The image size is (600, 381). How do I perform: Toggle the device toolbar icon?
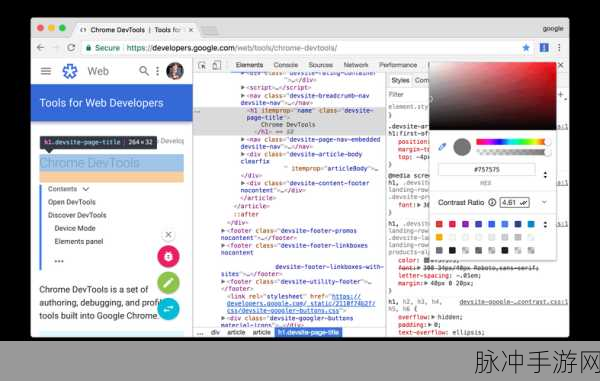tap(217, 65)
